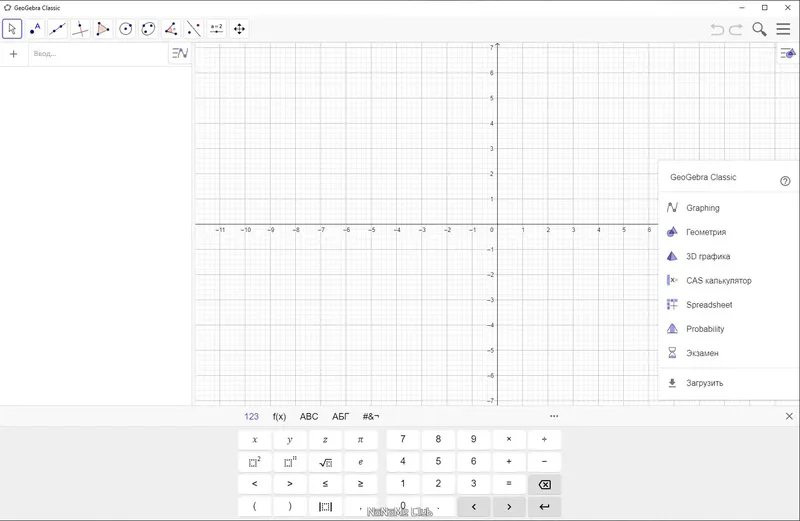
Task: Open keyboard more options (three dots)
Action: coord(554,416)
